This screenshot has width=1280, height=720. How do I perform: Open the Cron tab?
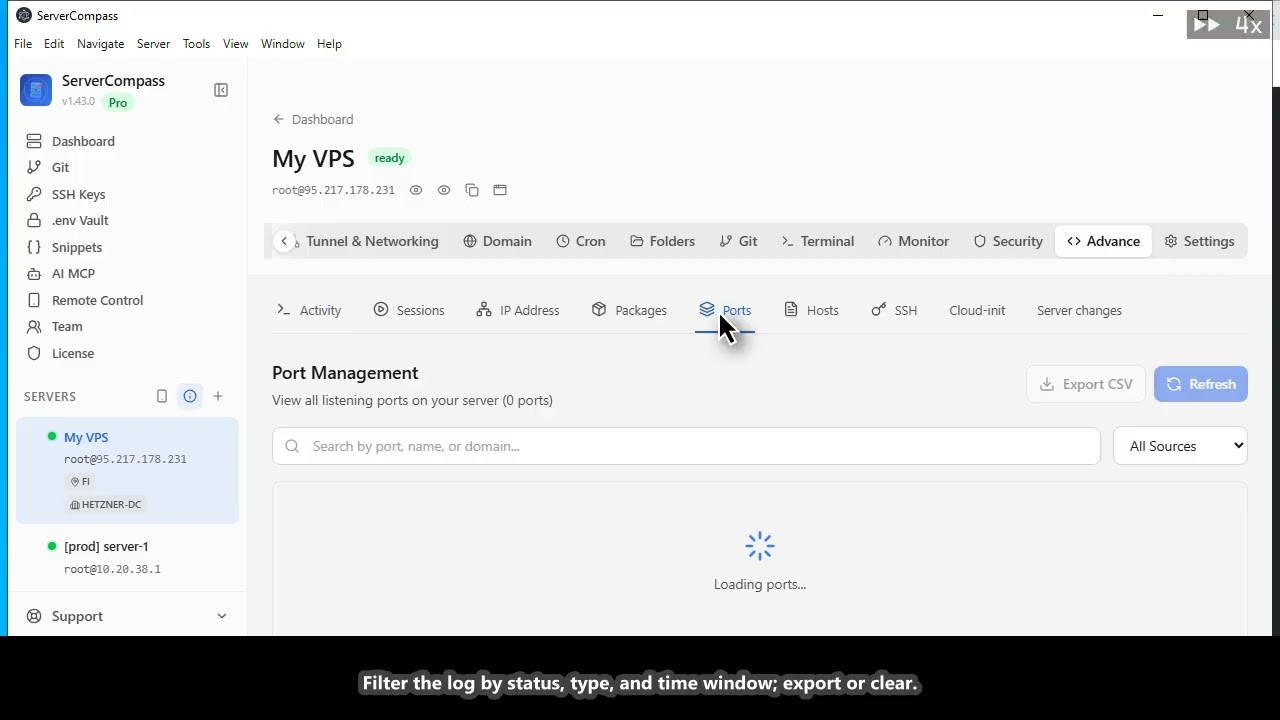pyautogui.click(x=581, y=241)
